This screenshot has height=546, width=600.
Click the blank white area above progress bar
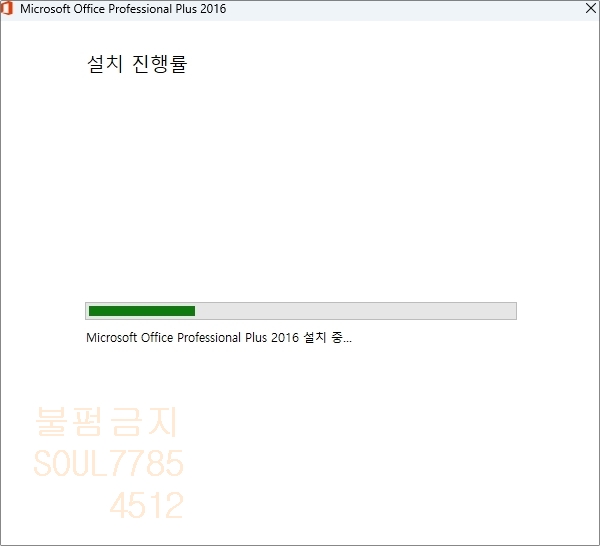(x=300, y=190)
